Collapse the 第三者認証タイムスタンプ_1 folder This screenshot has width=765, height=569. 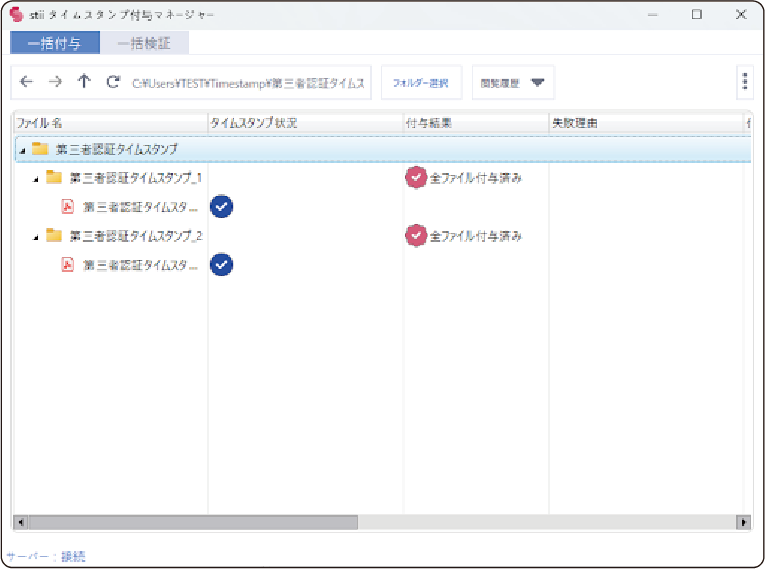tap(36, 179)
